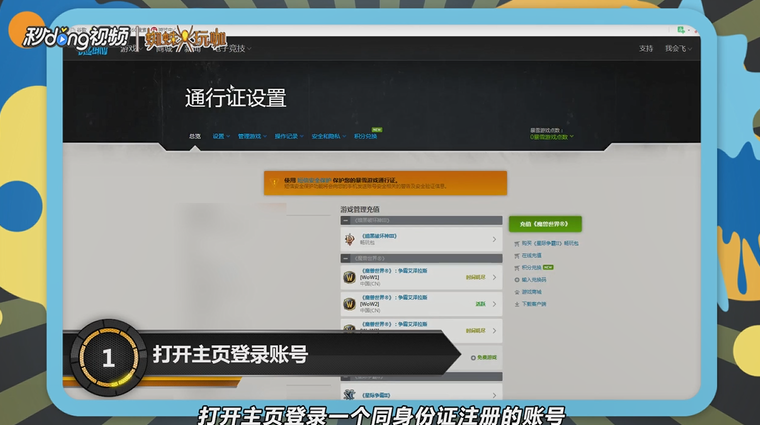Viewport: 760px width, 425px height.
Task: Click green 充值《魔兽世界》 button
Action: click(545, 224)
